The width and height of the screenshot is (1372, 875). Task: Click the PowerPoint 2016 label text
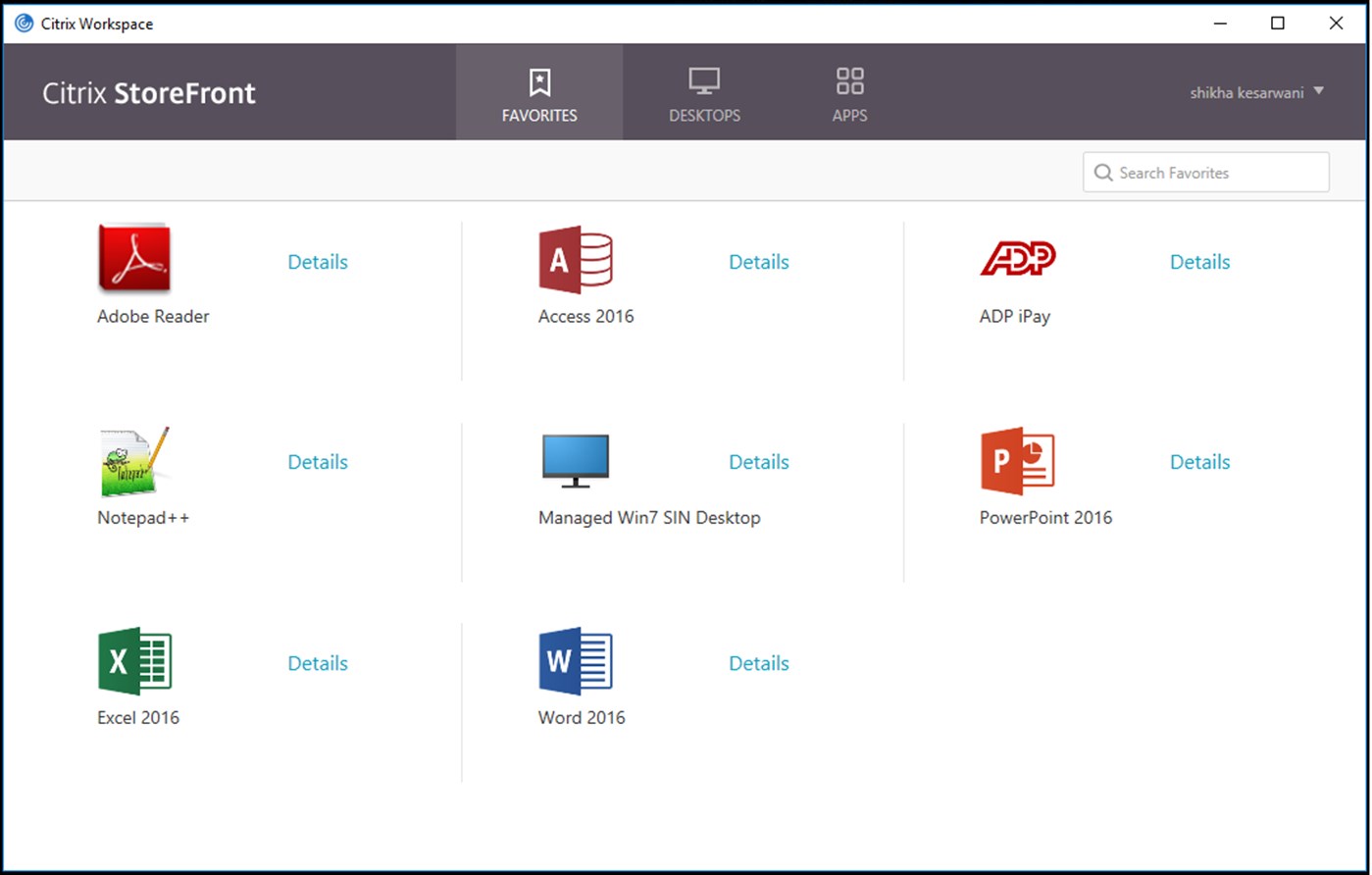tap(1046, 517)
